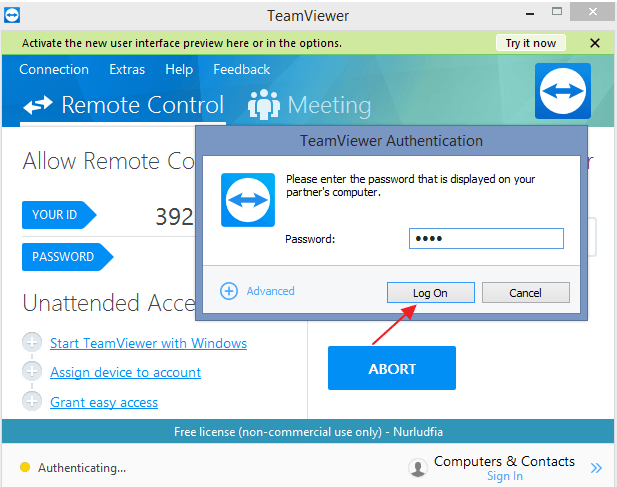
Task: Cancel the authentication dialog
Action: click(x=526, y=293)
